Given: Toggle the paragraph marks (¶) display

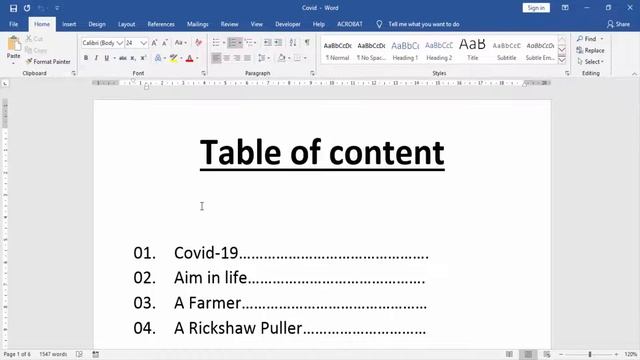Looking at the screenshot, I should [x=307, y=42].
